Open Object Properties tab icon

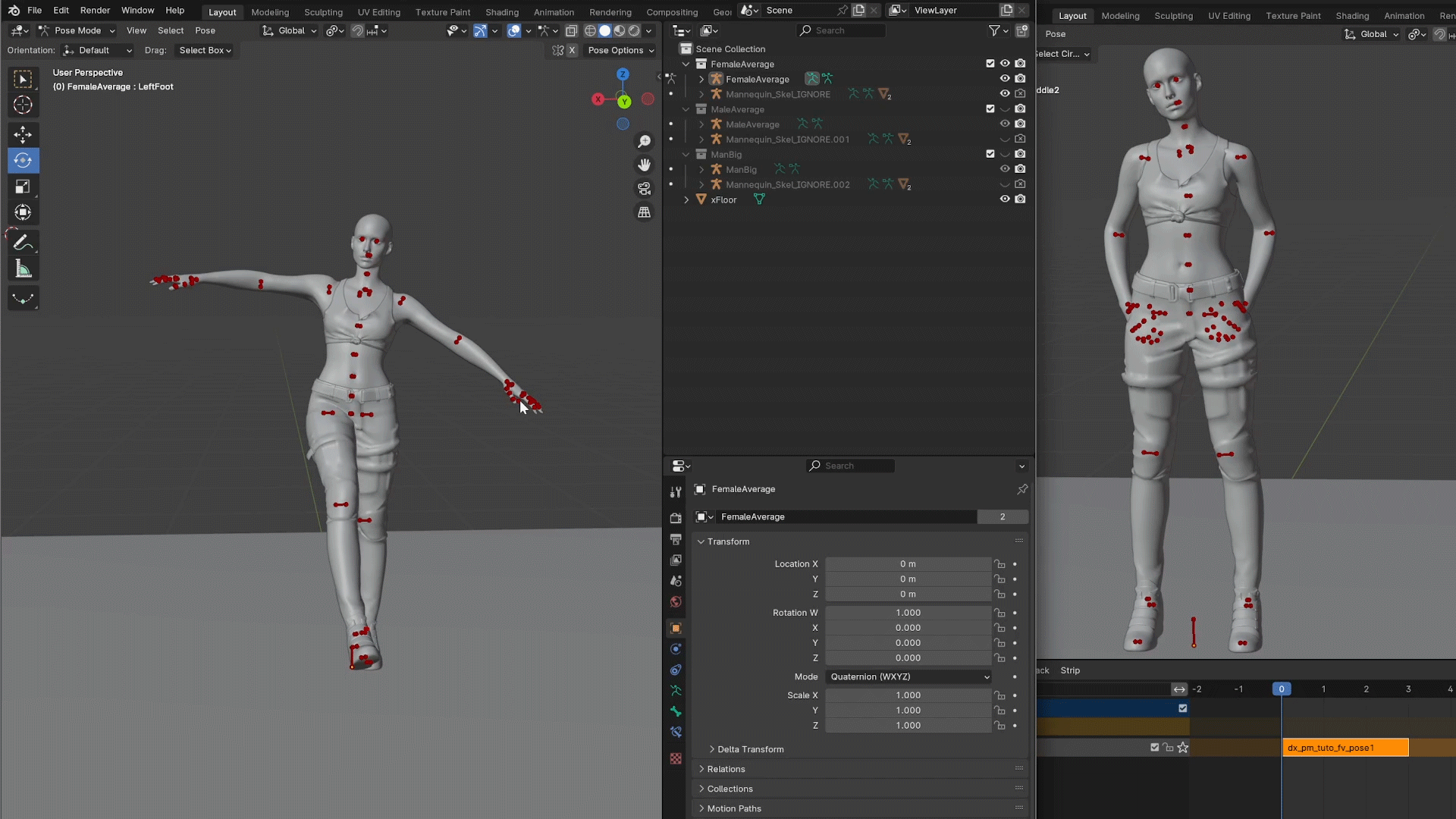pos(676,628)
